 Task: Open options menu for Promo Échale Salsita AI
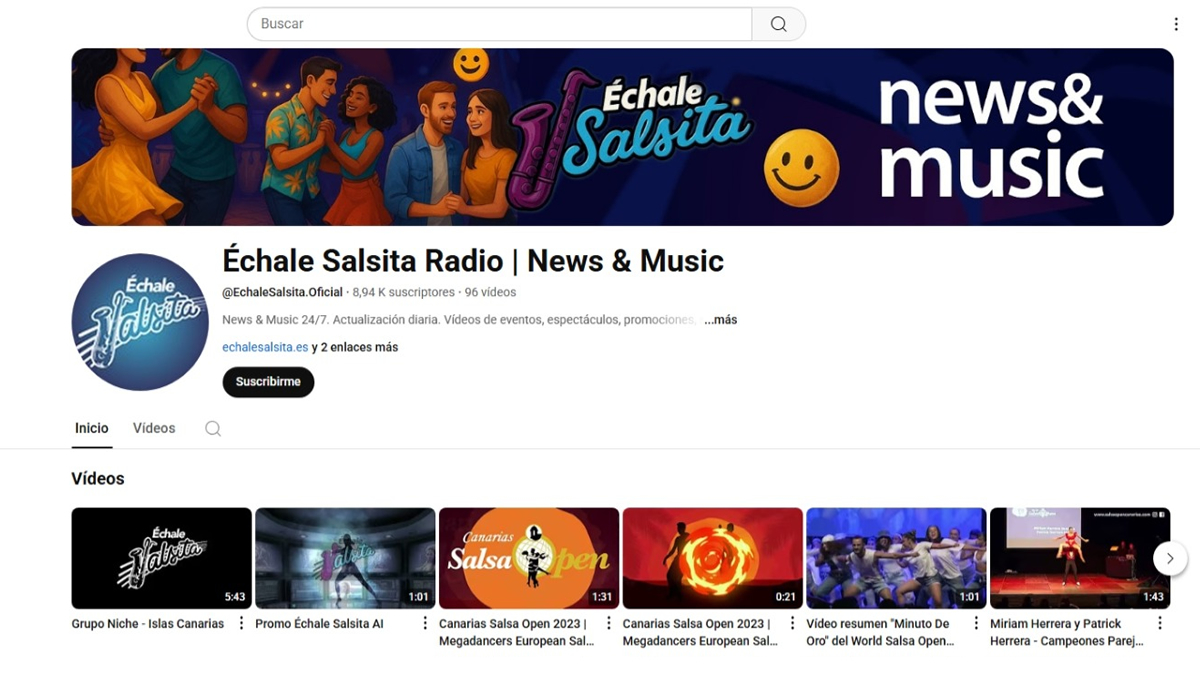425,623
